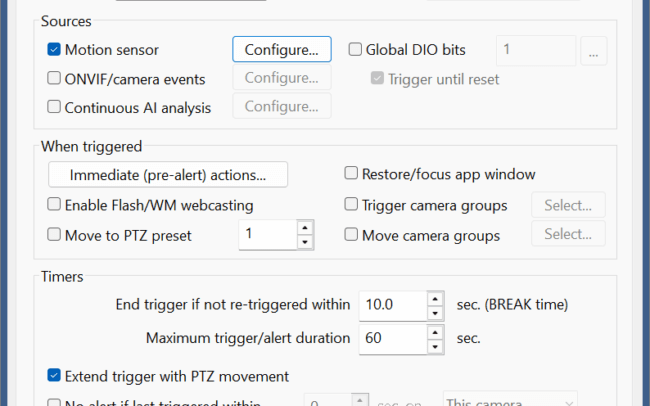650x406 pixels.
Task: Open the Global DIO bits ellipsis button
Action: click(x=594, y=51)
